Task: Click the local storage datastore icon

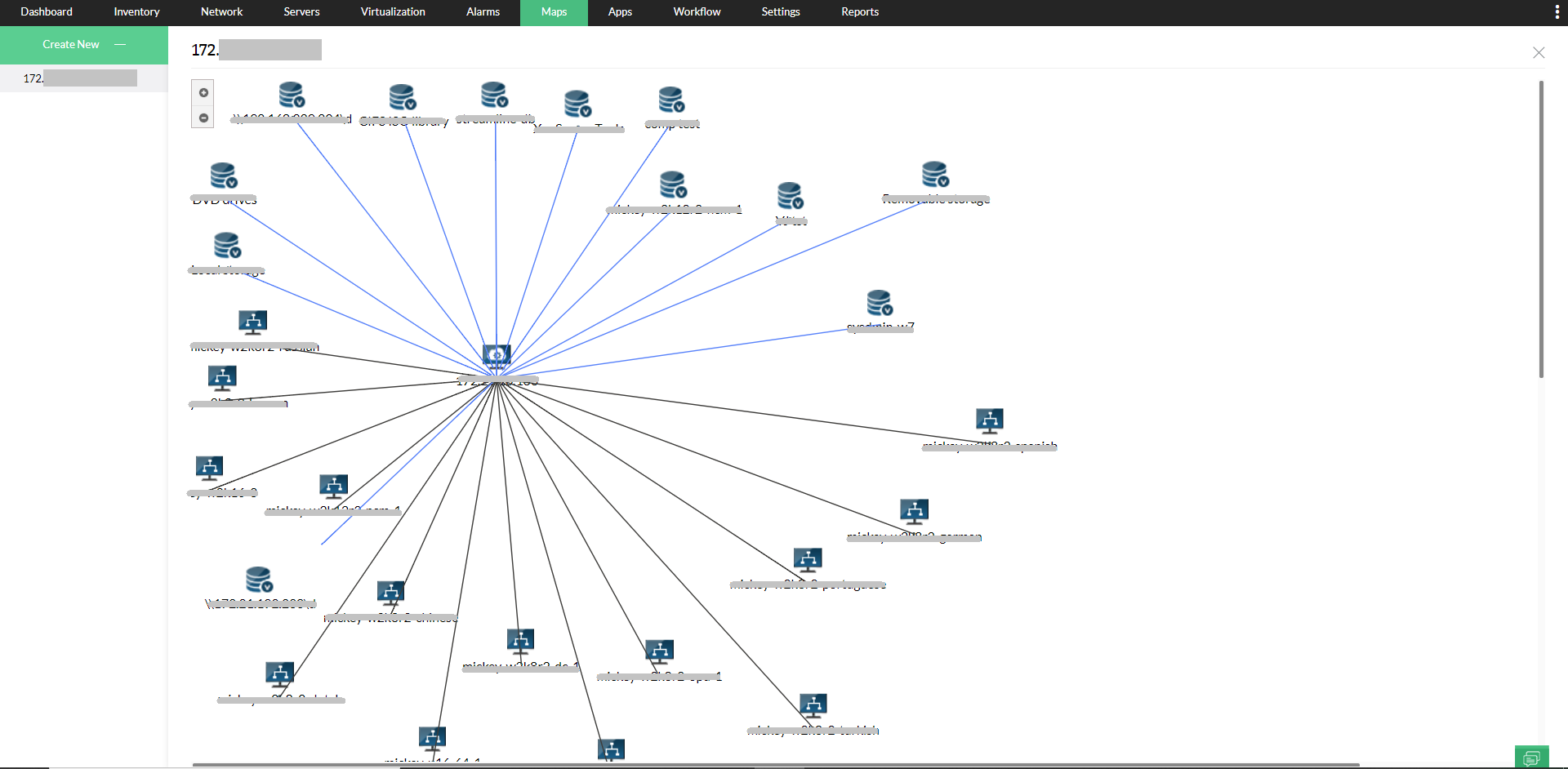Action: coord(225,246)
